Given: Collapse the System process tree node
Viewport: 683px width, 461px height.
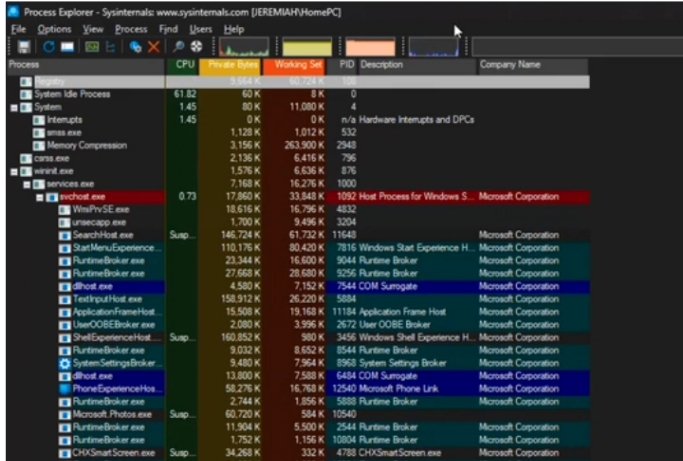Looking at the screenshot, I should pyautogui.click(x=14, y=107).
